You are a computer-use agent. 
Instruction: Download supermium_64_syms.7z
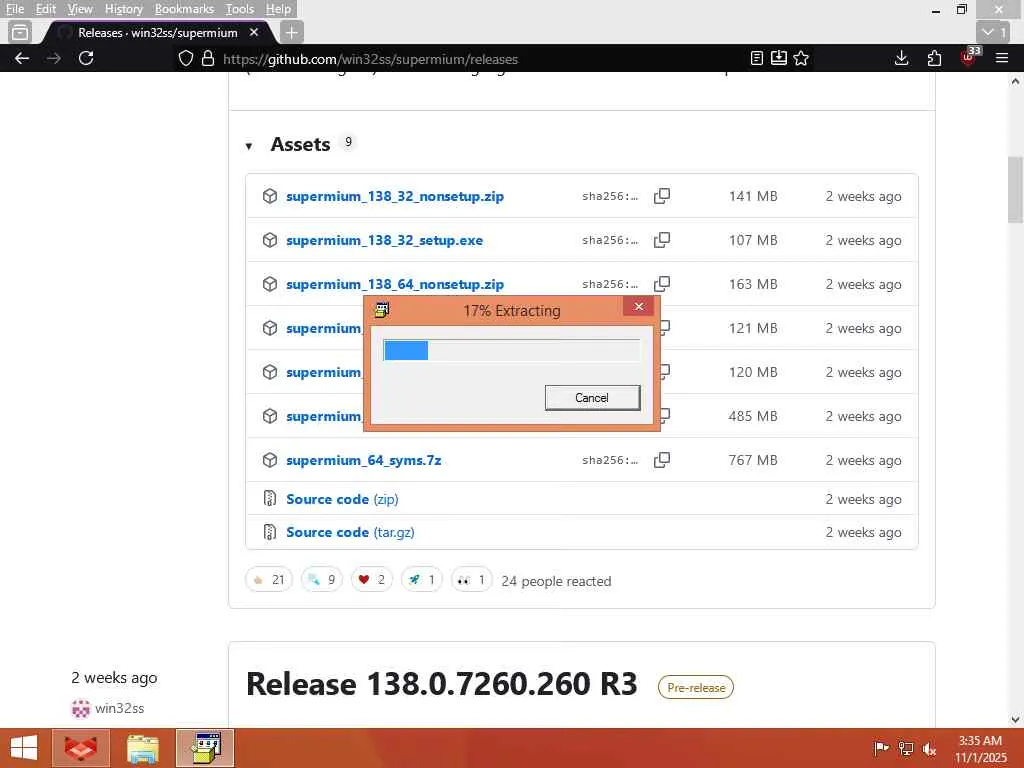click(364, 460)
